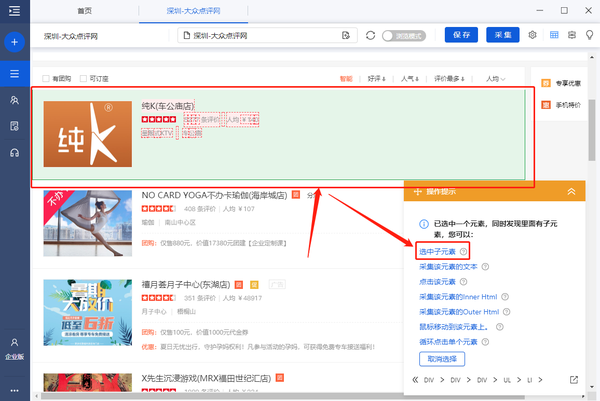Click the pop-out icon in 操作提示 panel
Image resolution: width=600 pixels, height=401 pixels.
[574, 380]
